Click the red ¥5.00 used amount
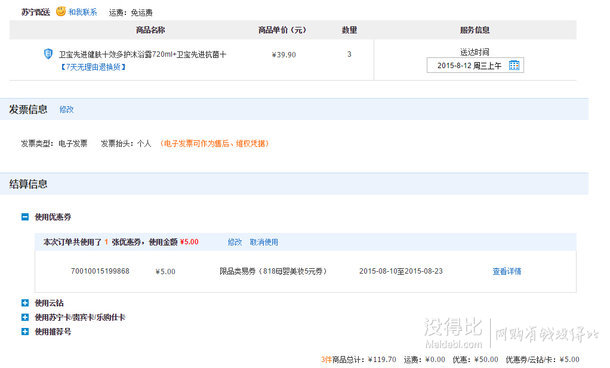The width and height of the screenshot is (610, 368). [189, 242]
